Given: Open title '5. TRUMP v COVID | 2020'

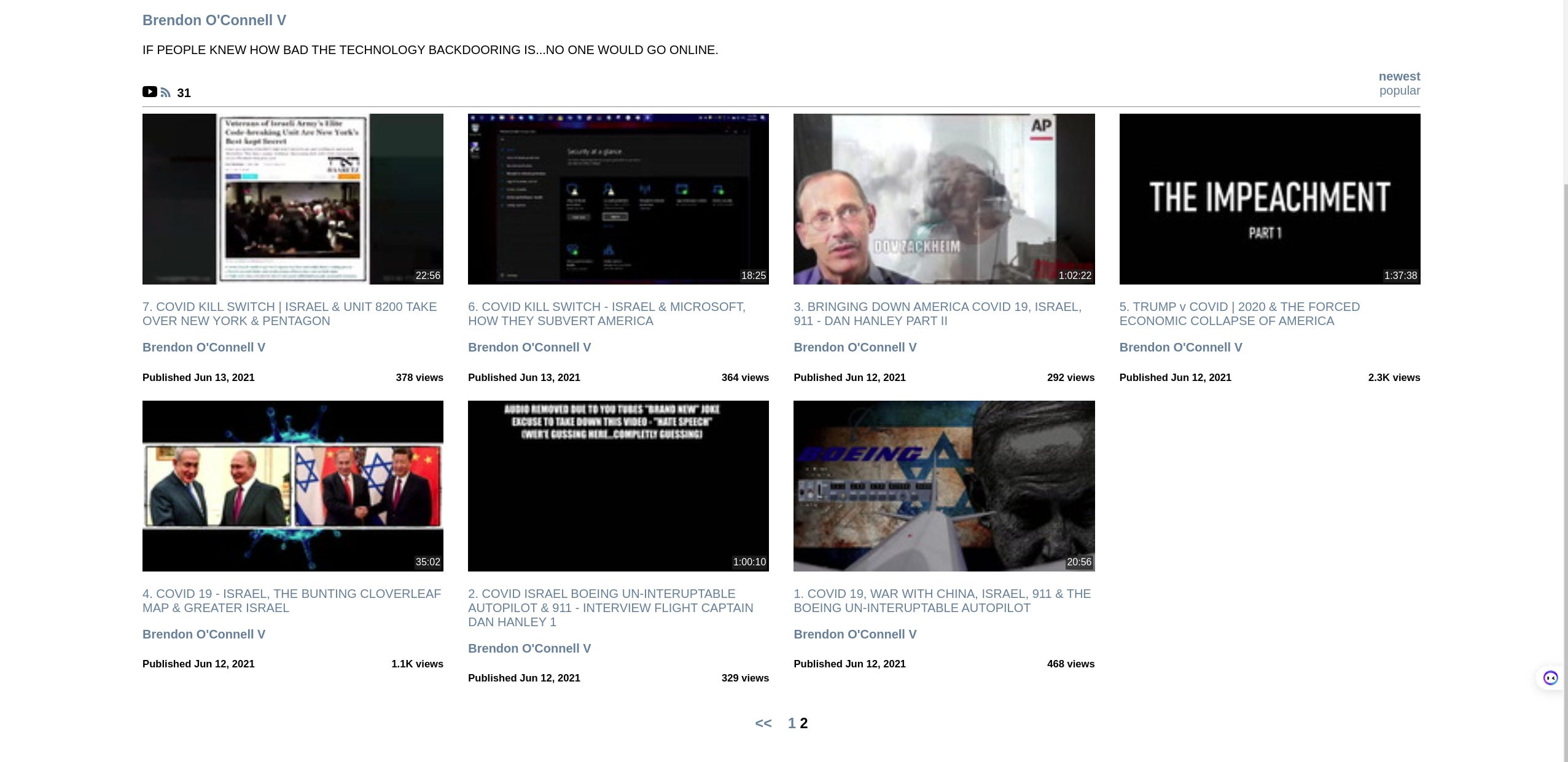Looking at the screenshot, I should click(1239, 313).
